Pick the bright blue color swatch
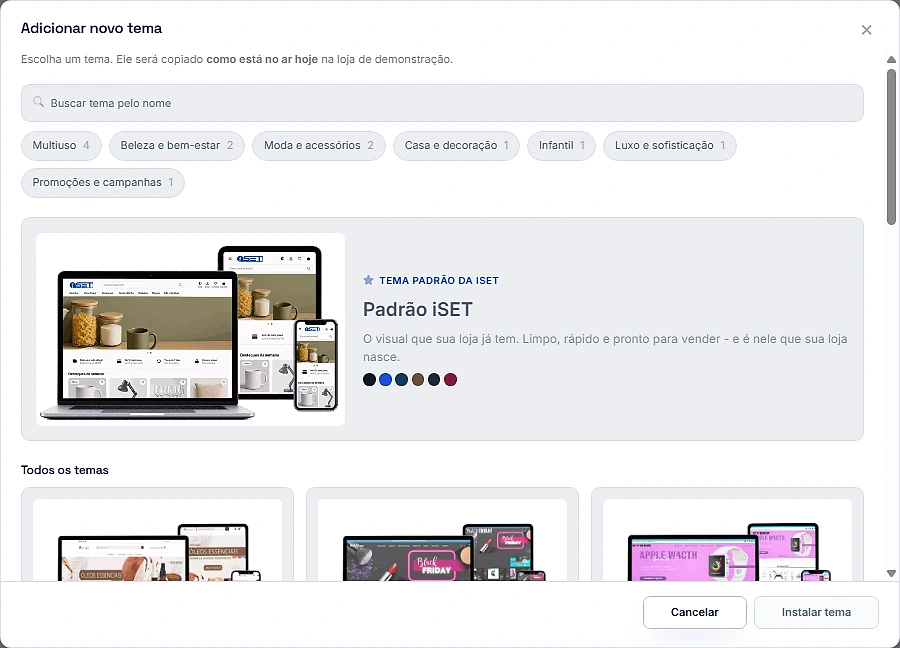This screenshot has height=648, width=900. click(x=386, y=379)
